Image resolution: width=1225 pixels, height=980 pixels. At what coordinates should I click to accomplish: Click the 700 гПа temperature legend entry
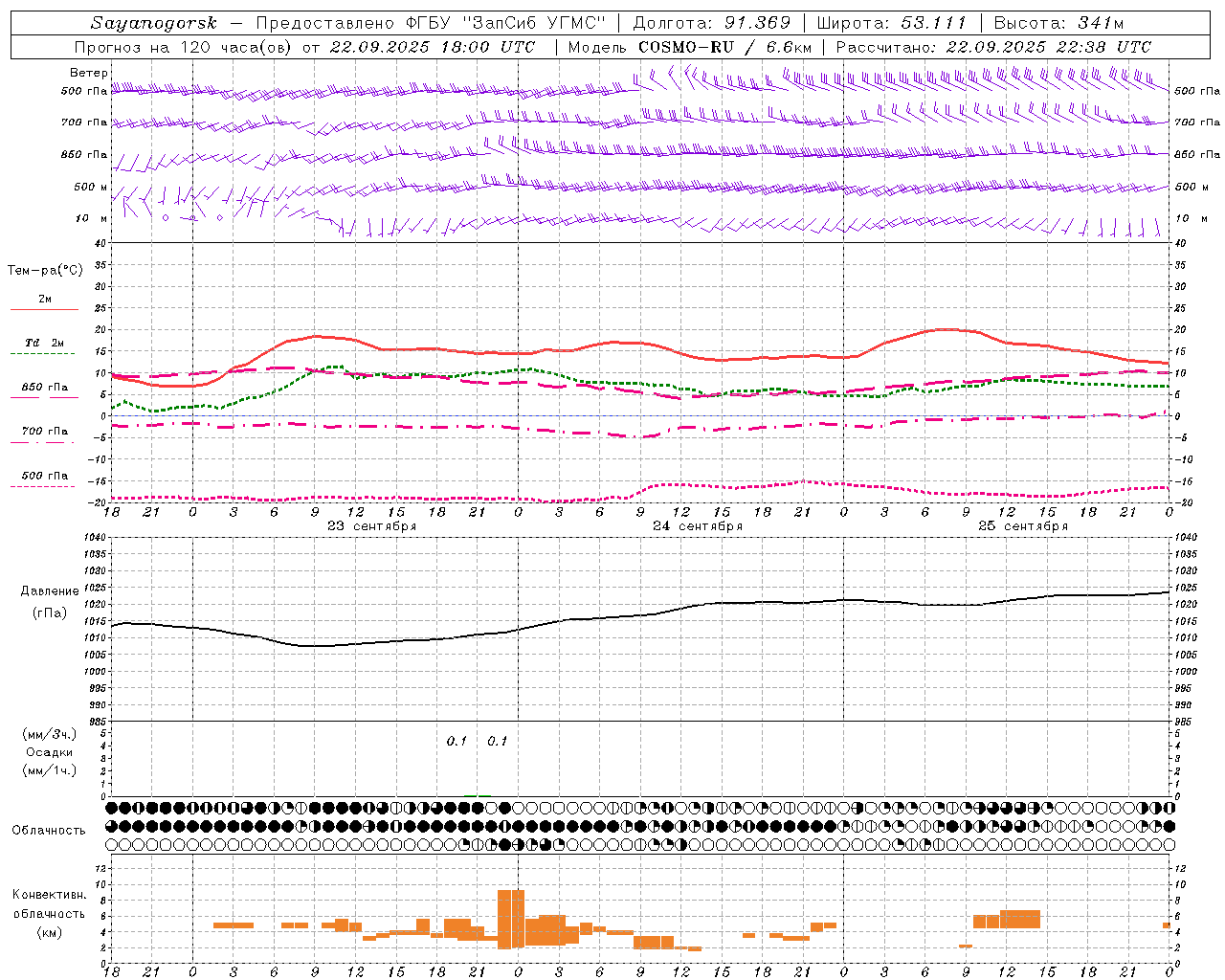(45, 432)
